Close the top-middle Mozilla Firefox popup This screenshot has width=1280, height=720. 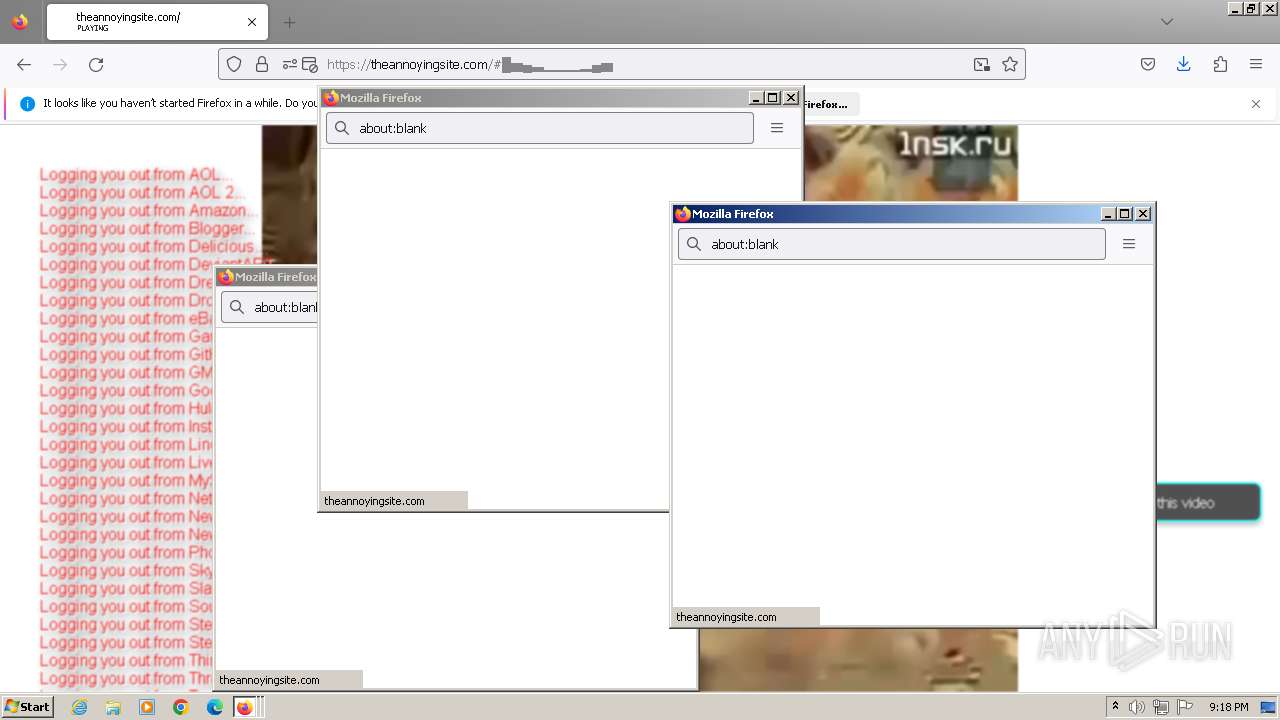pyautogui.click(x=791, y=98)
